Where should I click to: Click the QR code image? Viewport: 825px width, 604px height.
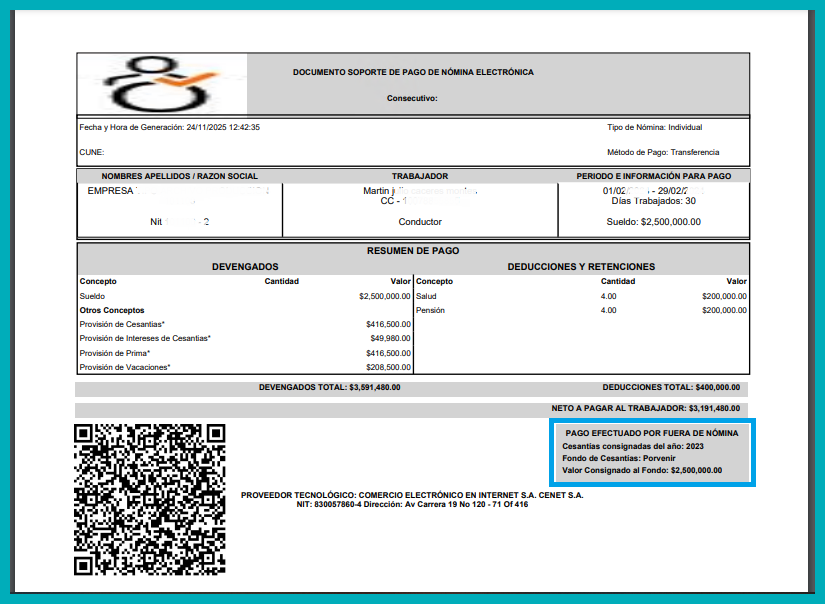[150, 498]
